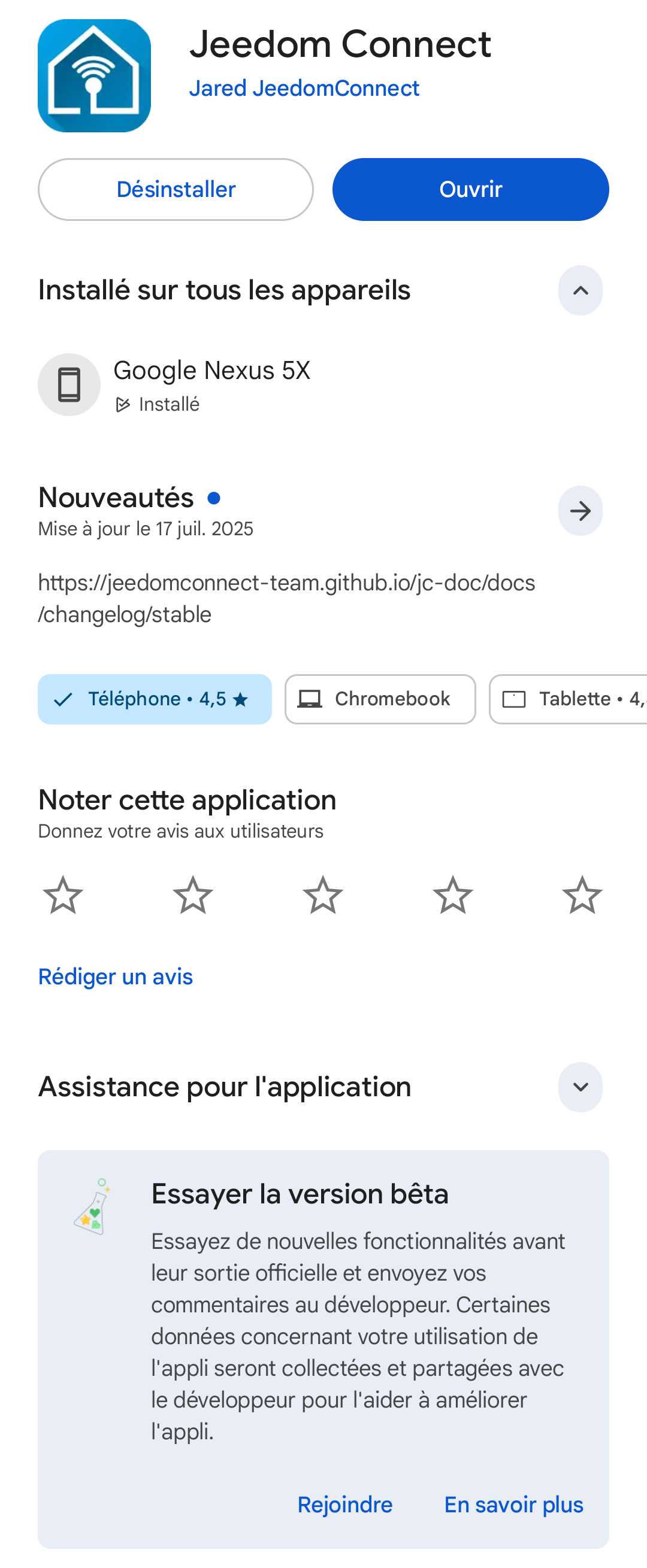Viewport: 647px width, 1568px height.
Task: Expand Assistance pour l'application section
Action: pos(580,1087)
